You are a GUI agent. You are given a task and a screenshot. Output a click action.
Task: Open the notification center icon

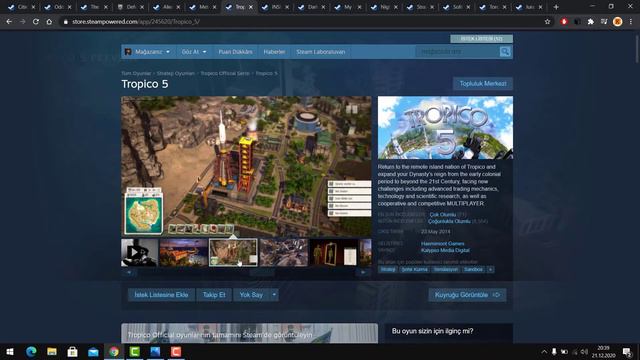point(627,351)
